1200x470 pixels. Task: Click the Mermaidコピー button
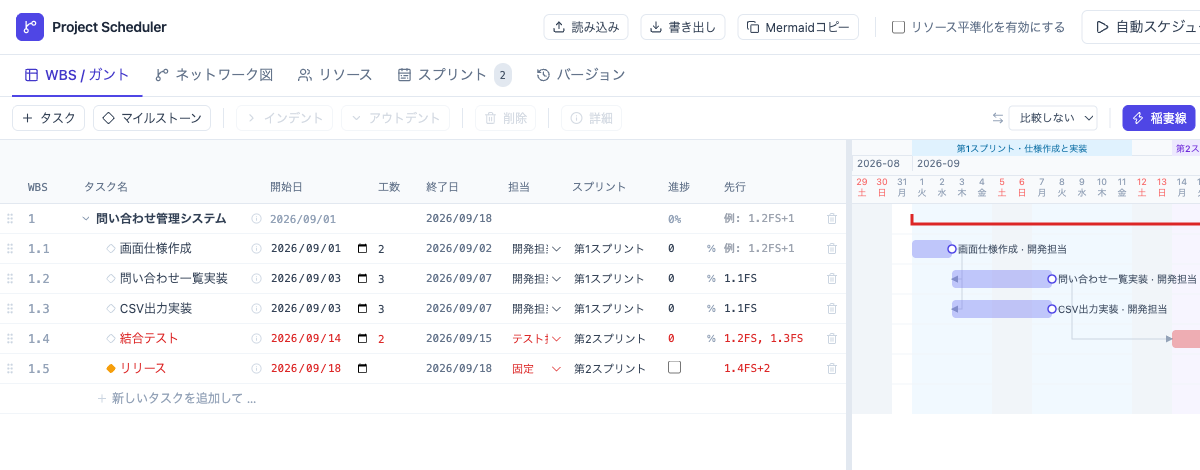click(x=798, y=27)
